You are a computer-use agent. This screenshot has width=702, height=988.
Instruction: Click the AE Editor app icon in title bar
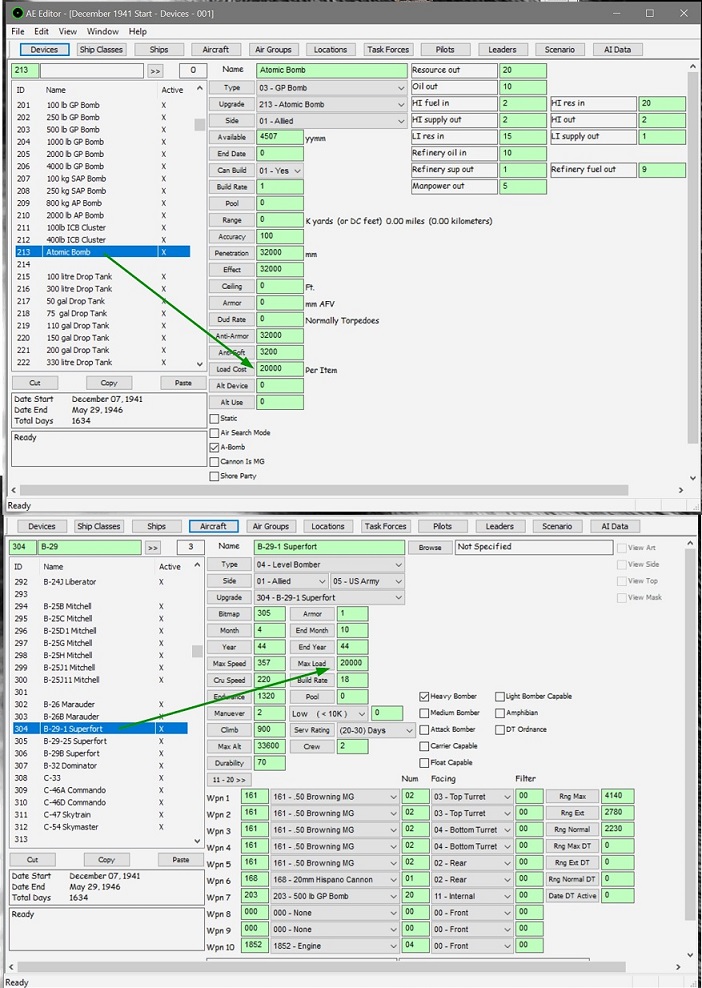coord(17,13)
